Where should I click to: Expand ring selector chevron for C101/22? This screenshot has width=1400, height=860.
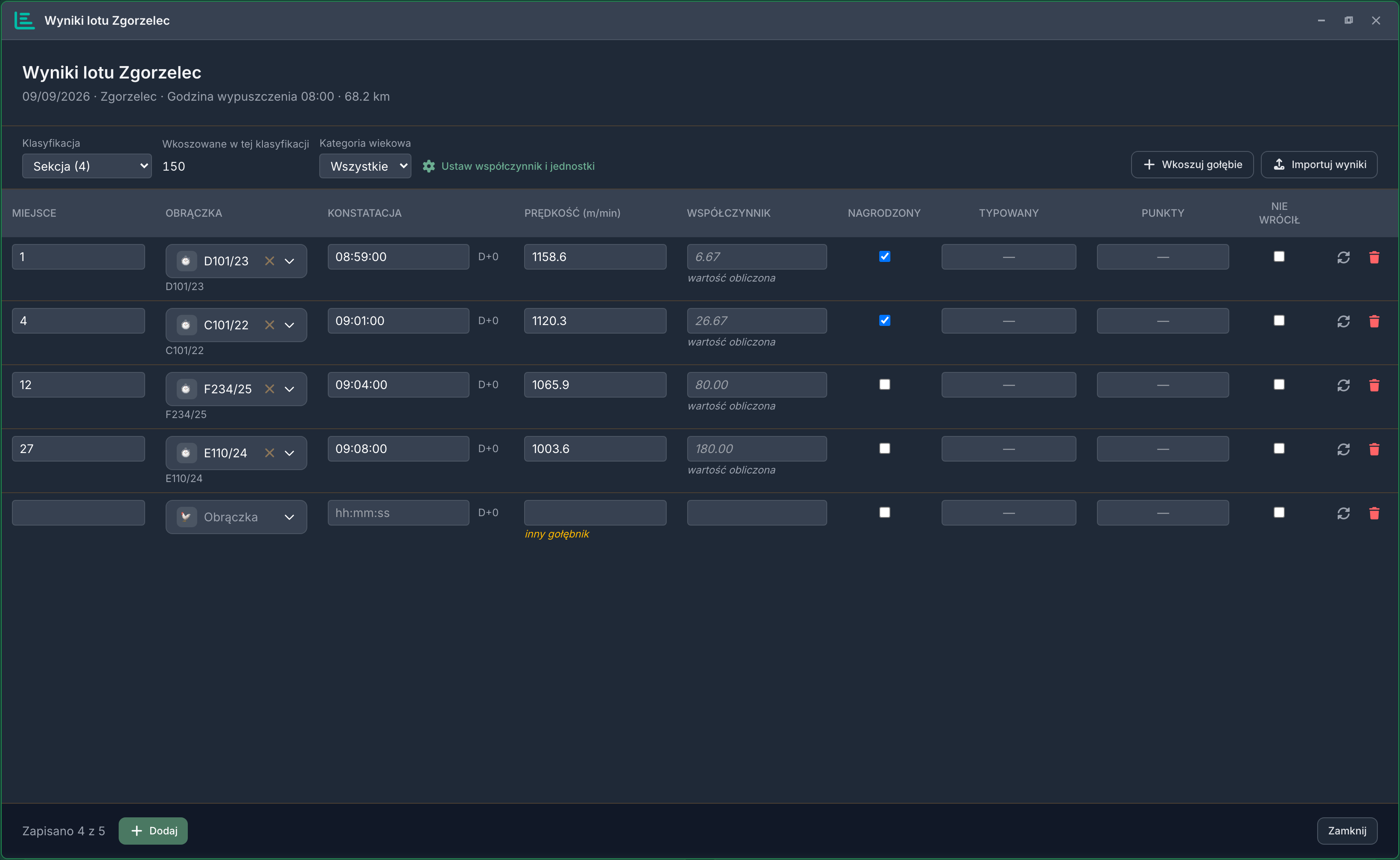click(x=290, y=325)
